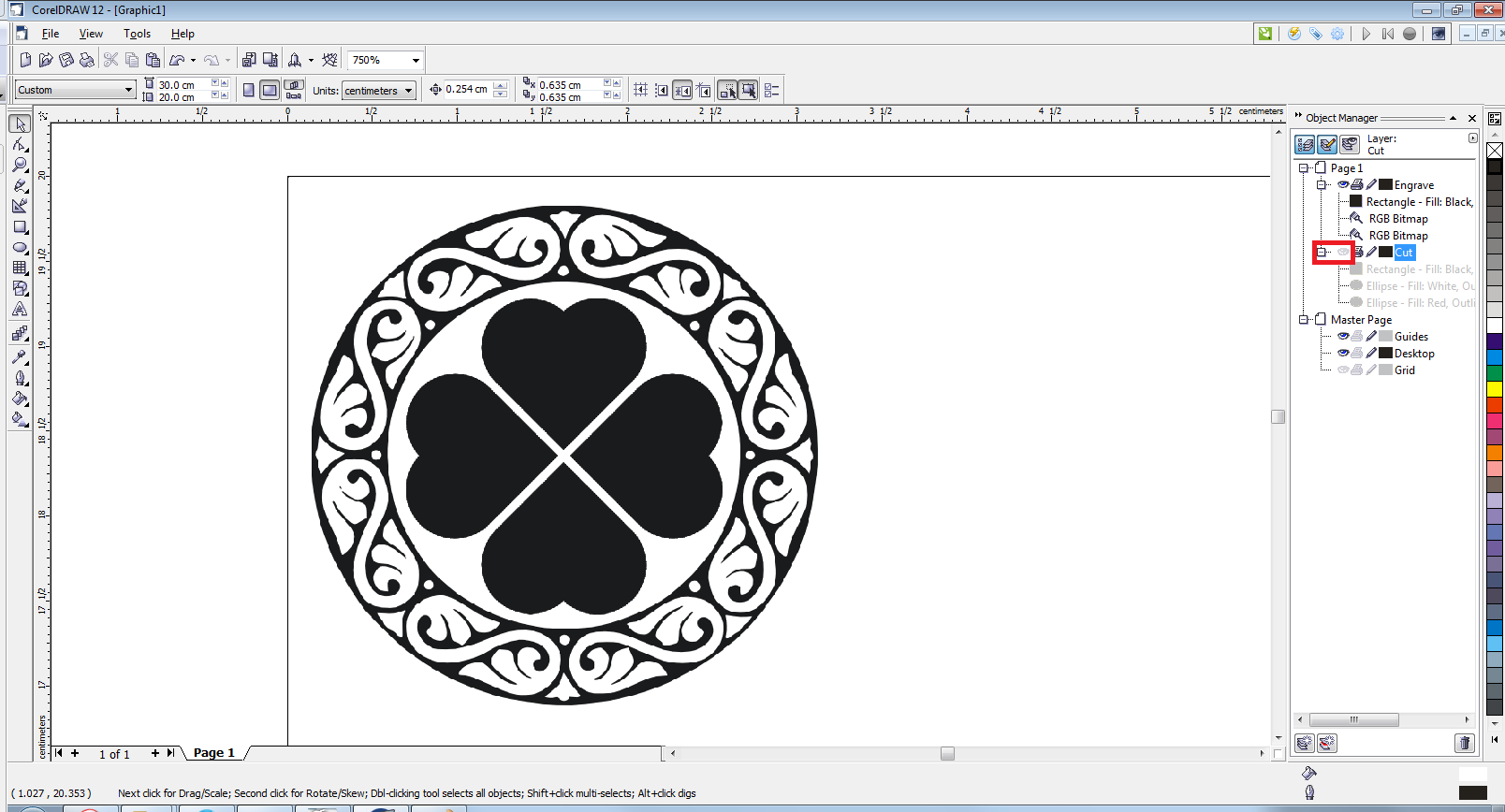Toggle printer icon of Engrave layer
Screen dimensions: 1505x812
pos(1357,185)
